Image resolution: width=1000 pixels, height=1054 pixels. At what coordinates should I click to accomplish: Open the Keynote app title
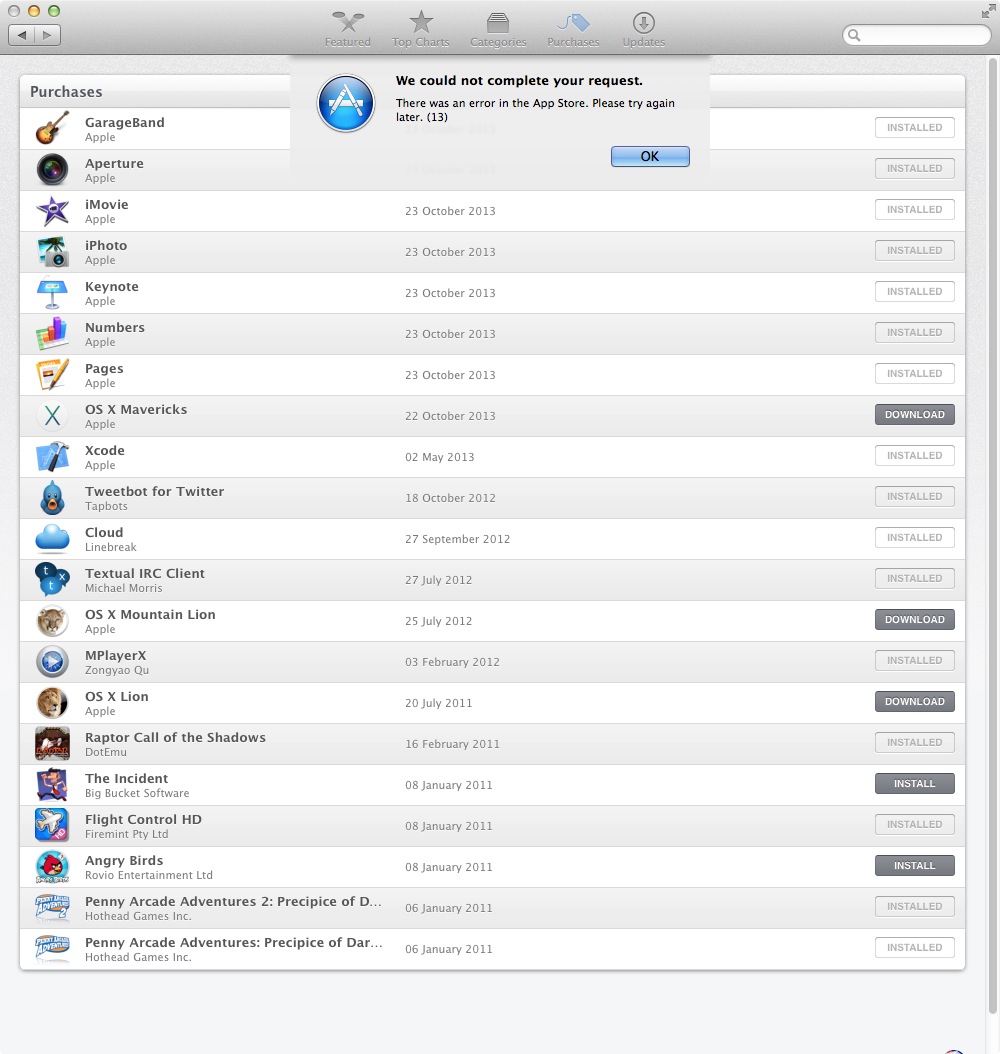(112, 286)
